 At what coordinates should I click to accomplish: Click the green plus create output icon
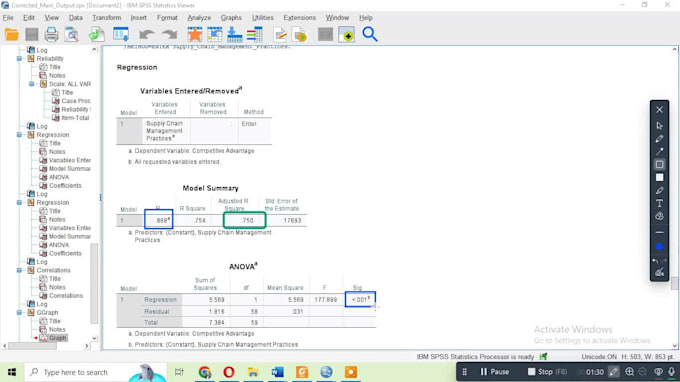coord(347,34)
